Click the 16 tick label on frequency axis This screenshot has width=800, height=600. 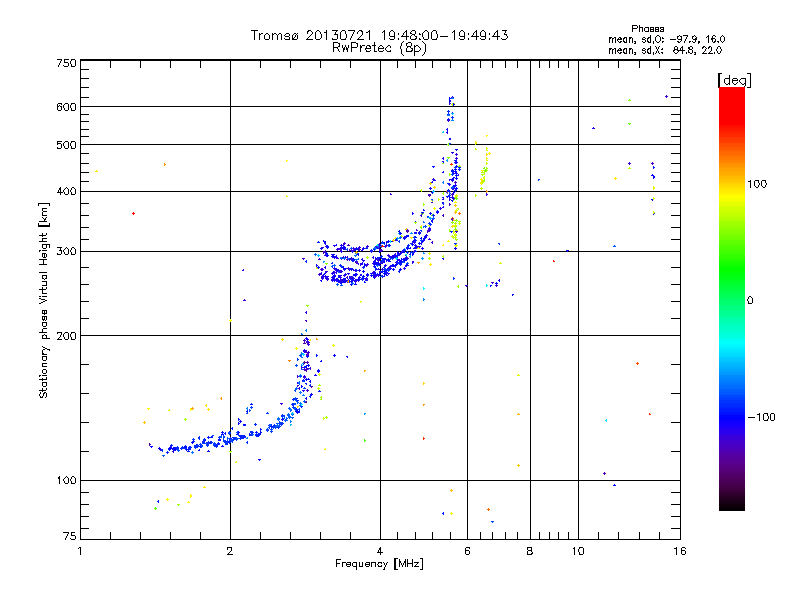tap(680, 551)
